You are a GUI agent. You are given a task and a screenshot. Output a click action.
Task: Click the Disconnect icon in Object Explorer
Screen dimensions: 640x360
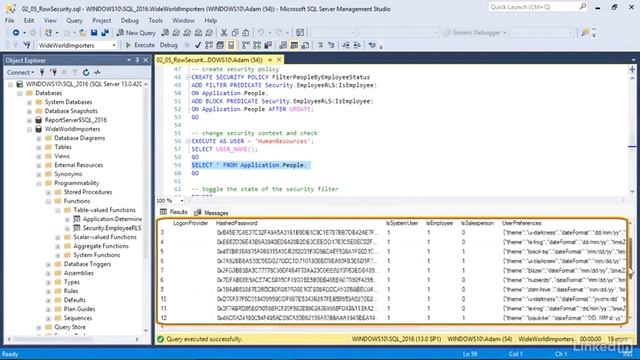(53, 72)
